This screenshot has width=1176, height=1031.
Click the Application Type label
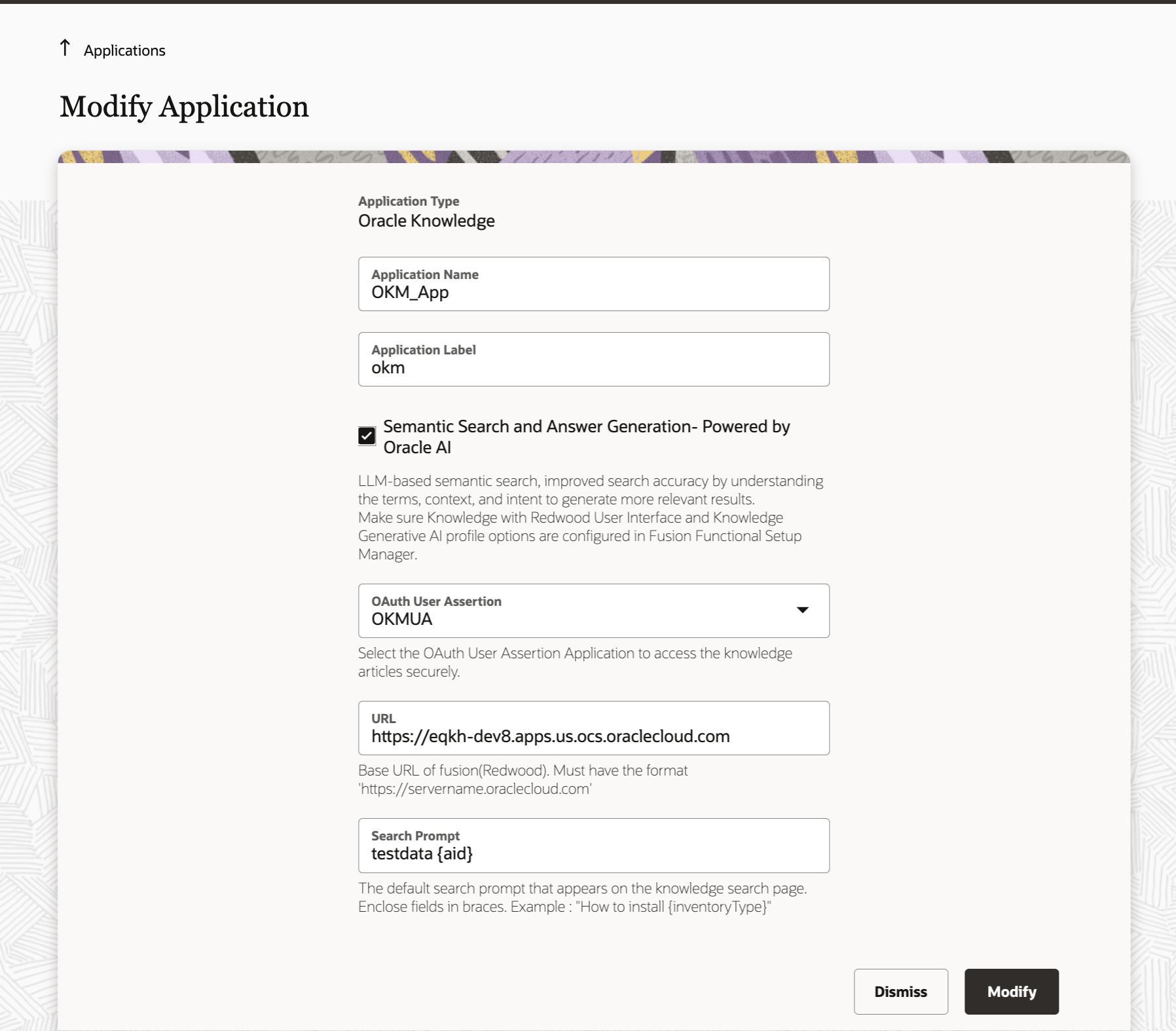point(409,201)
